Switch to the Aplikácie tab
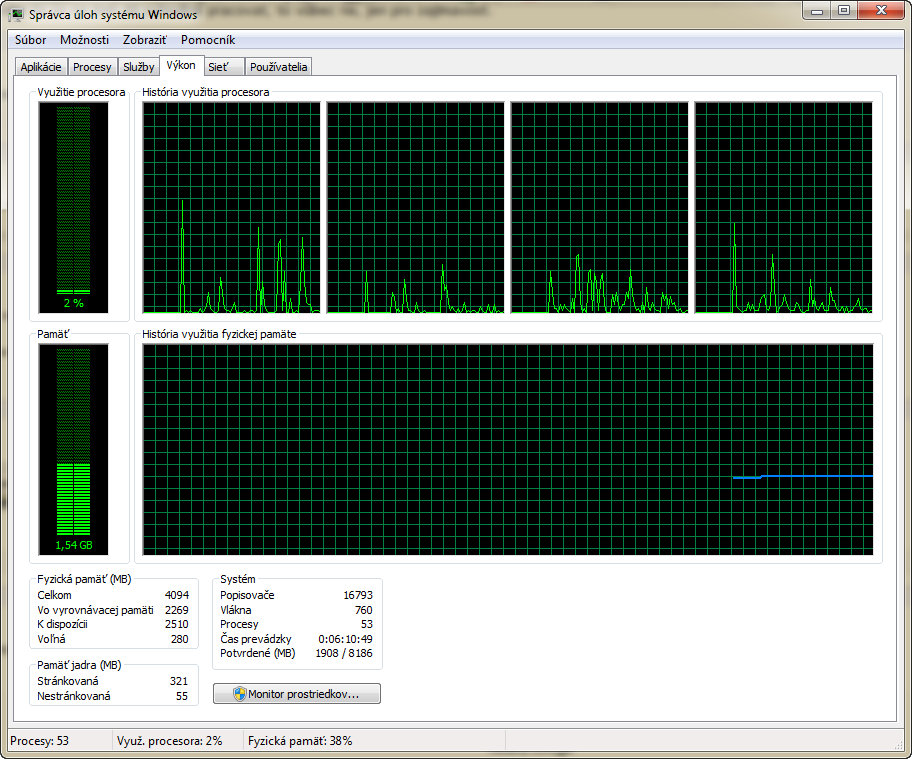This screenshot has width=912, height=759. 41,67
